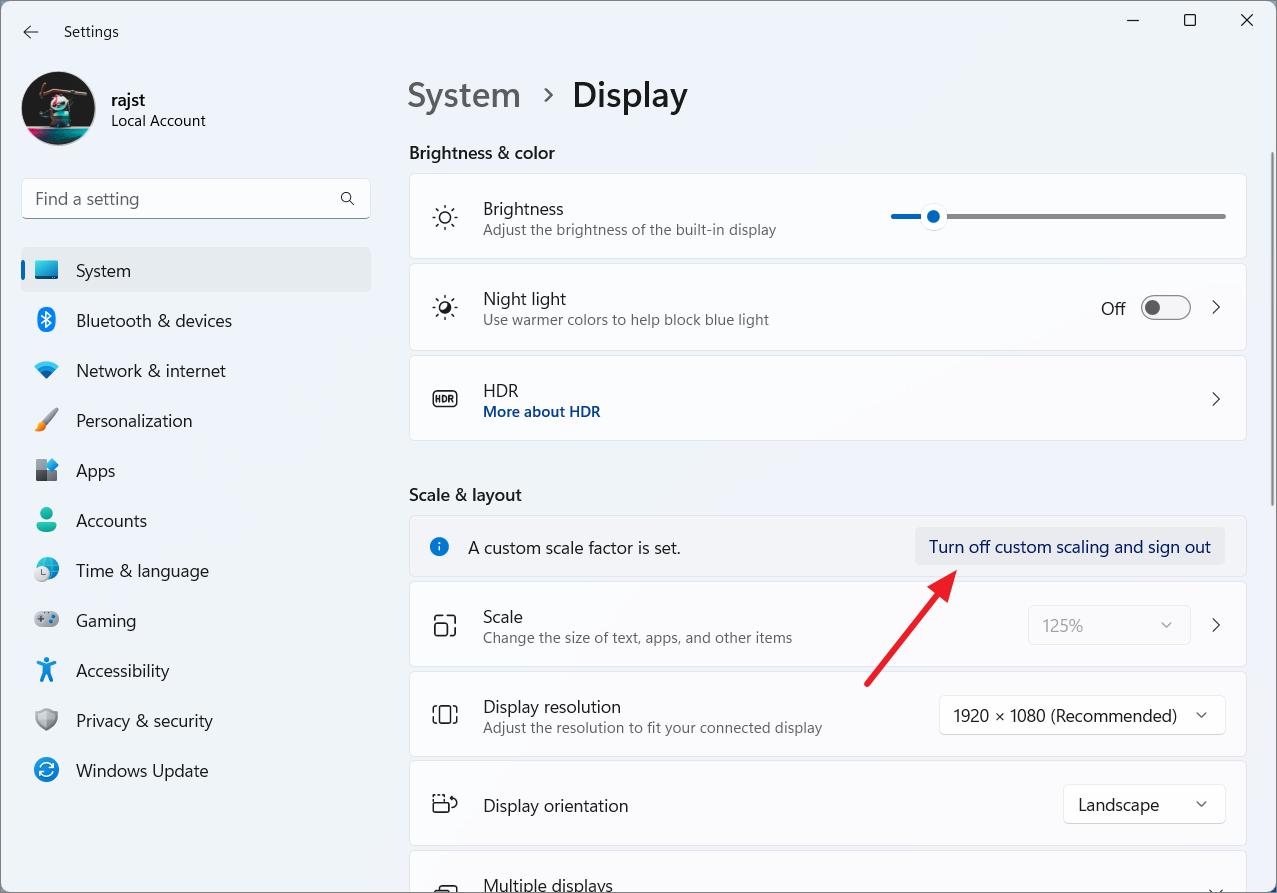Open the More about HDR link
Screen dimensions: 1277x893
tap(542, 412)
